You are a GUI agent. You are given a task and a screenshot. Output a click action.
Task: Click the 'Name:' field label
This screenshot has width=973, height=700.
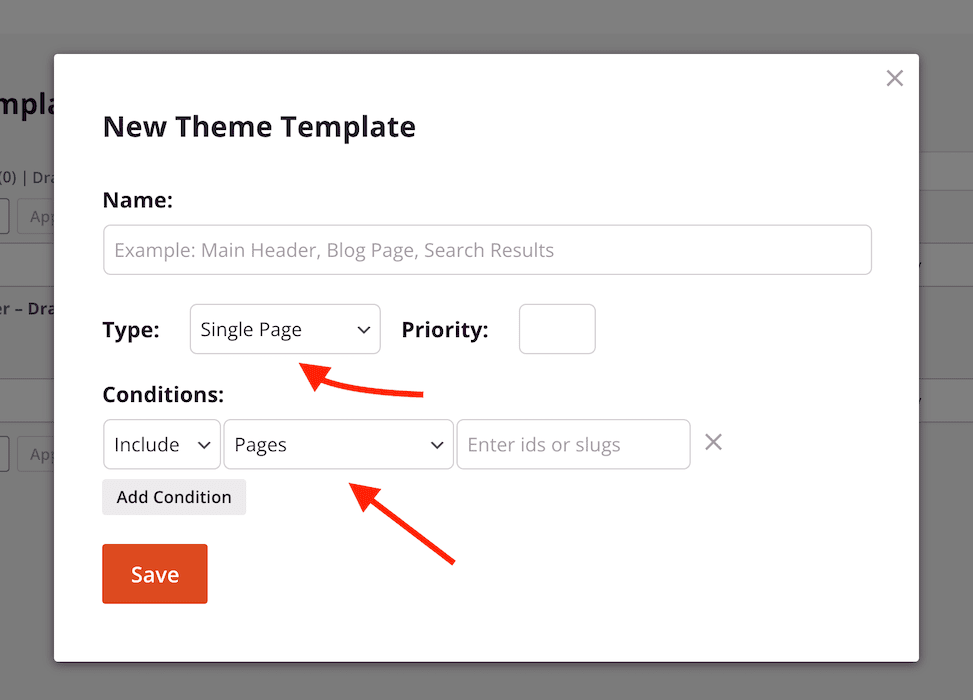[x=138, y=200]
